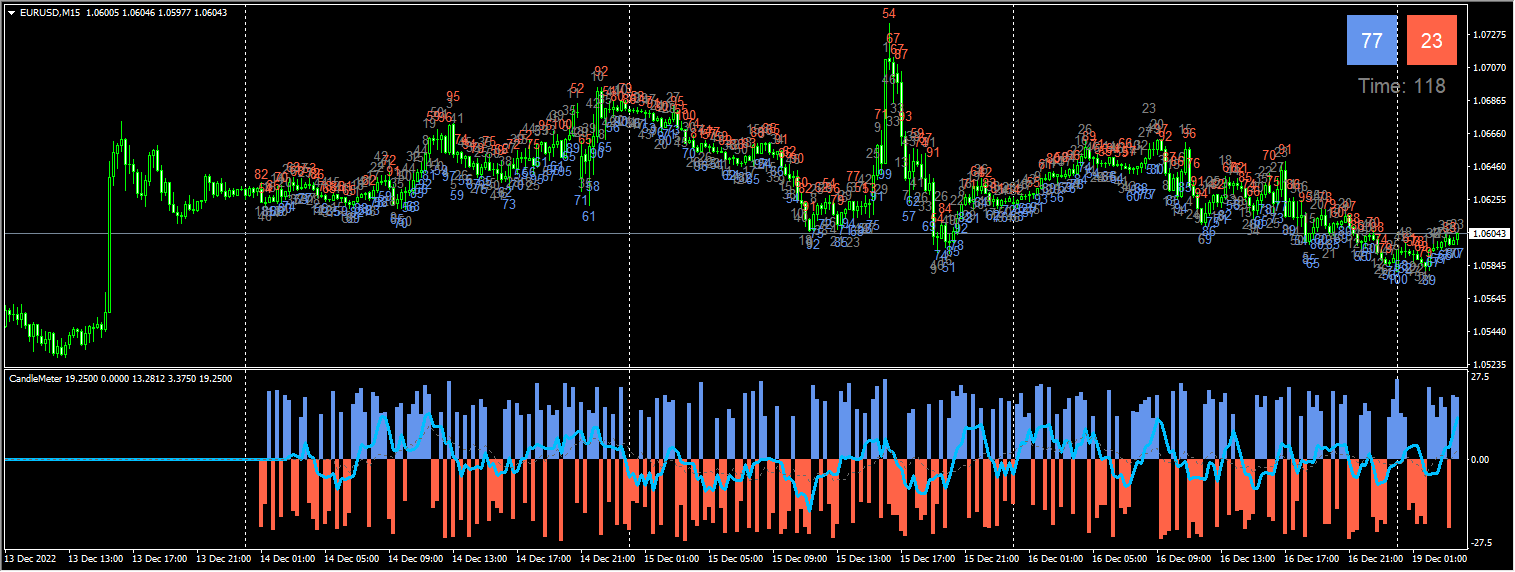Viewport: 1515px width, 572px height.
Task: Select the lone gray 23 label above the candles
Action: coord(1148,108)
